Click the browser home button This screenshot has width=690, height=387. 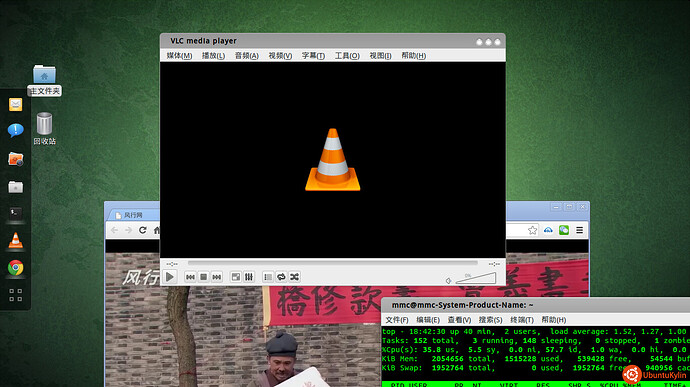tap(156, 230)
